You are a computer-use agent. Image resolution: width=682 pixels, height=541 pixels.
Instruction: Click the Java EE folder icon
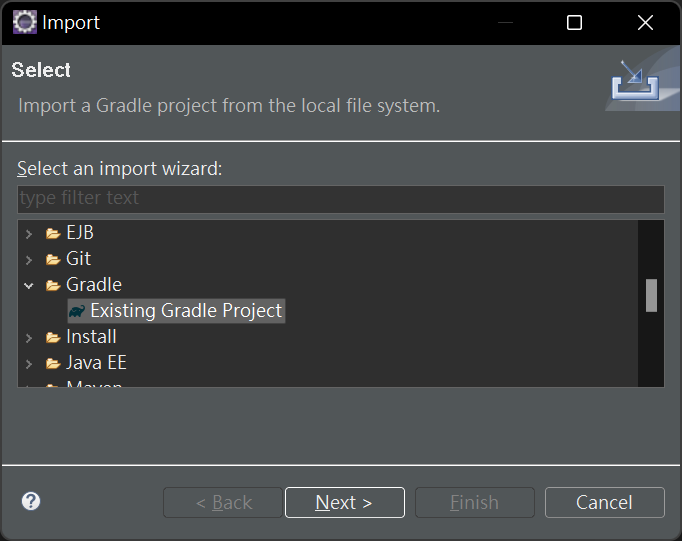[x=53, y=363]
